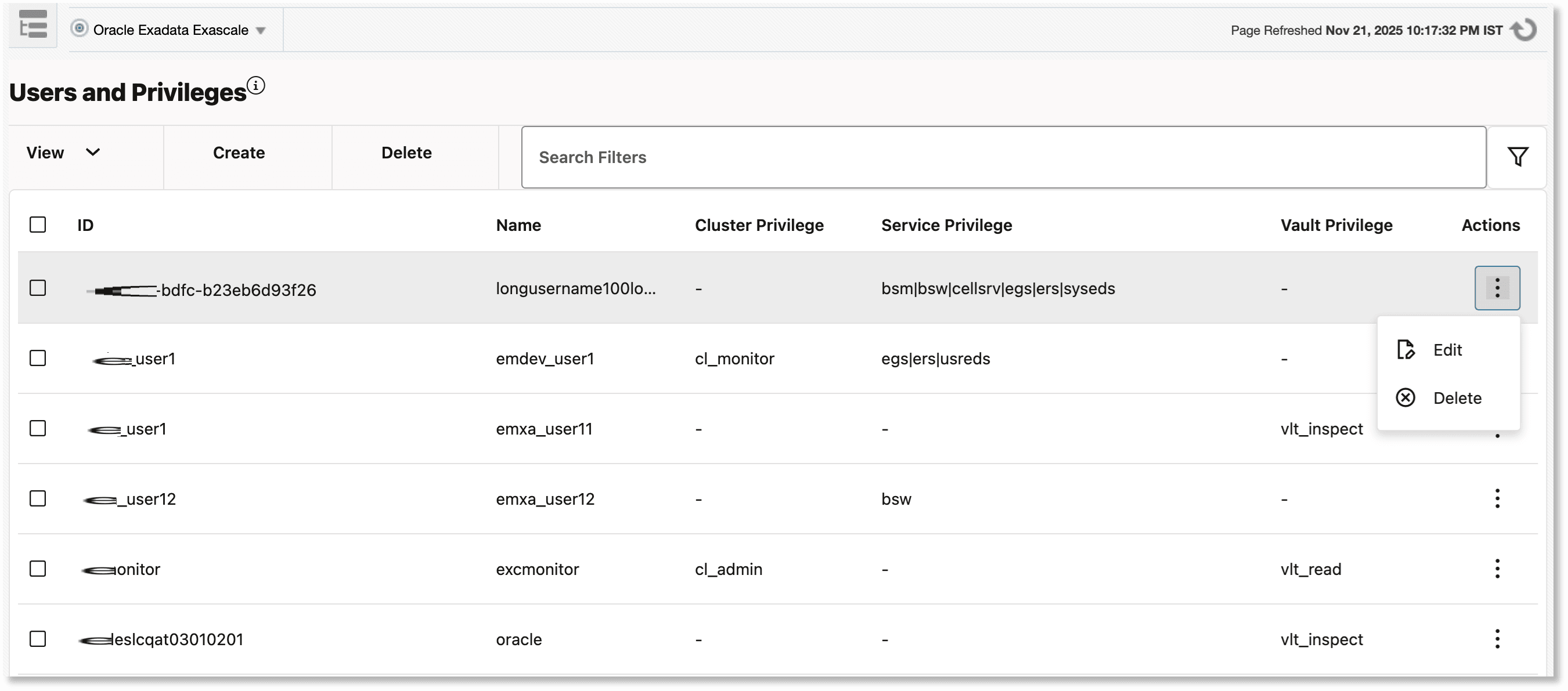Click the Edit pencil icon in the actions menu

[x=1406, y=350]
